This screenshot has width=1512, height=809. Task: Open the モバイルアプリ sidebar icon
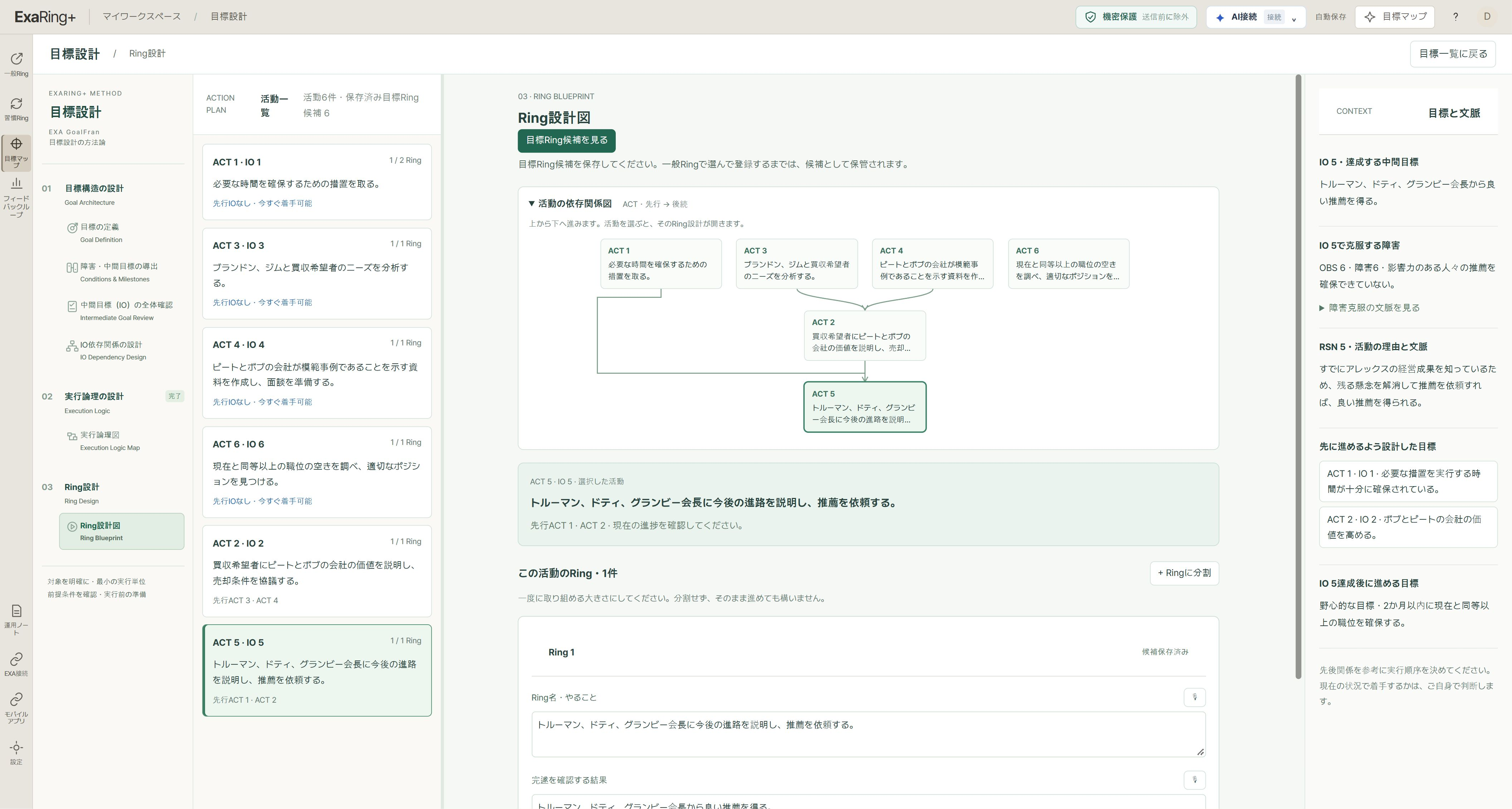(x=16, y=708)
